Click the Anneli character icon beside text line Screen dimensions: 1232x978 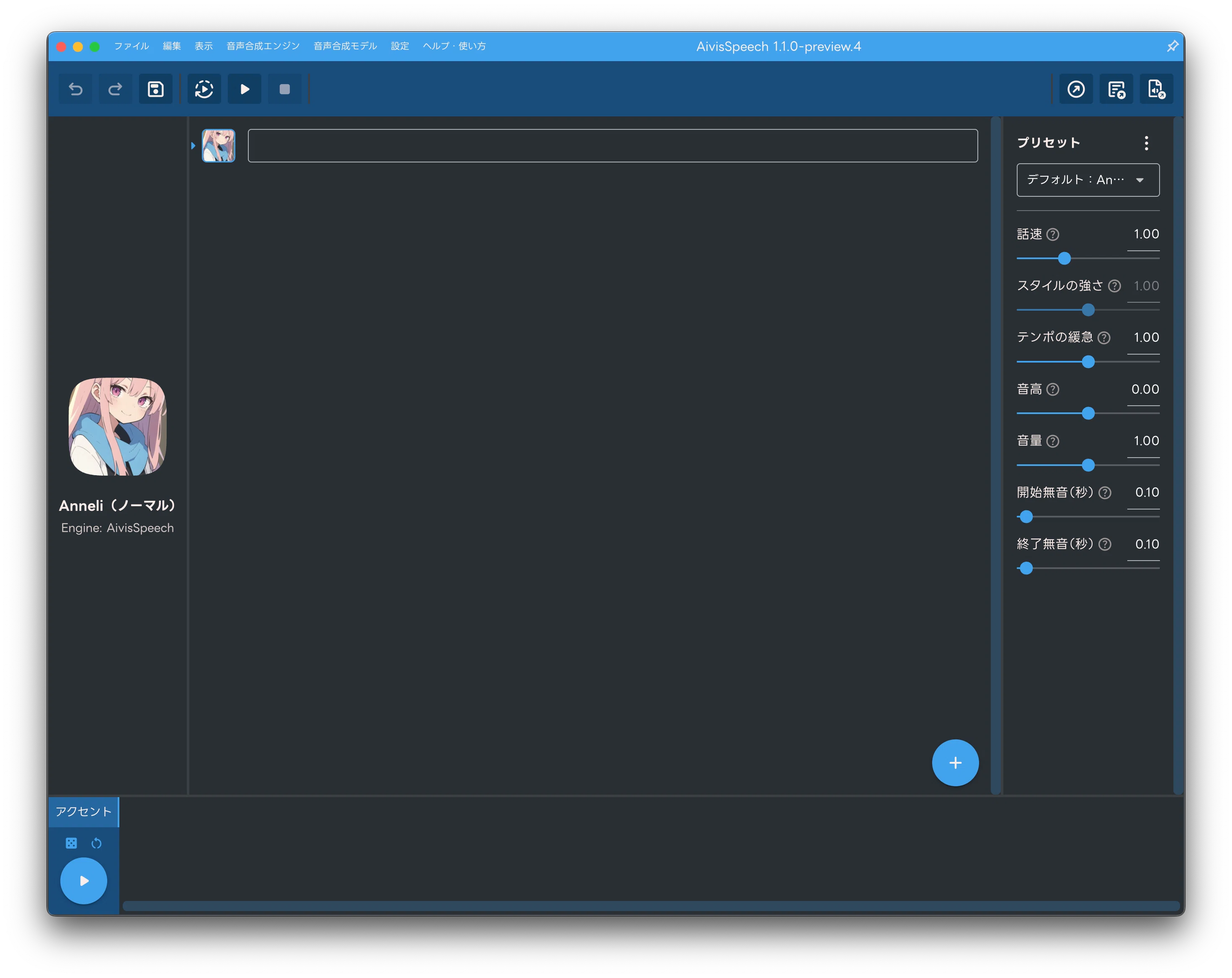tap(218, 146)
